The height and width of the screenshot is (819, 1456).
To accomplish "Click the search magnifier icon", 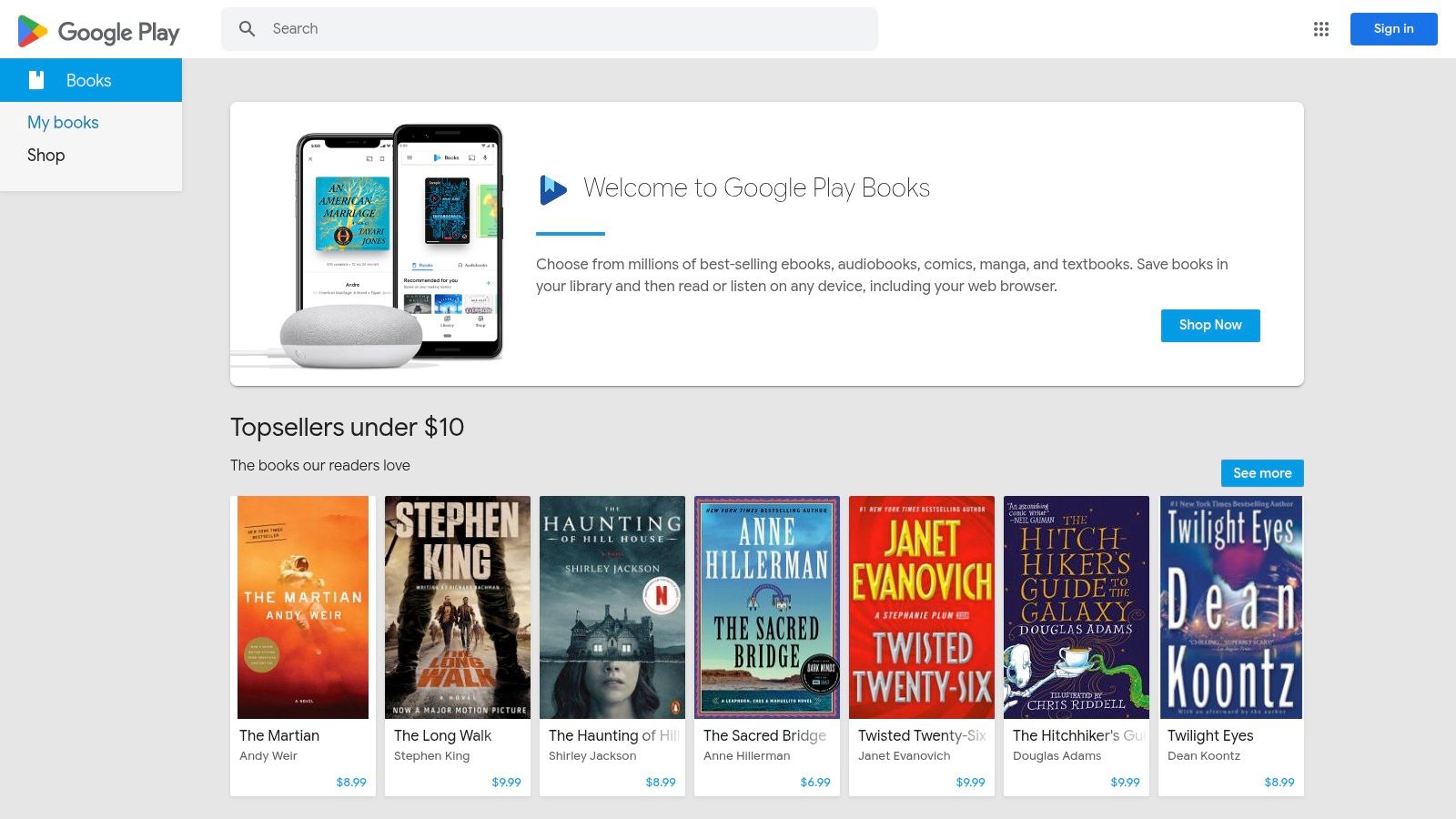I will pos(247,28).
